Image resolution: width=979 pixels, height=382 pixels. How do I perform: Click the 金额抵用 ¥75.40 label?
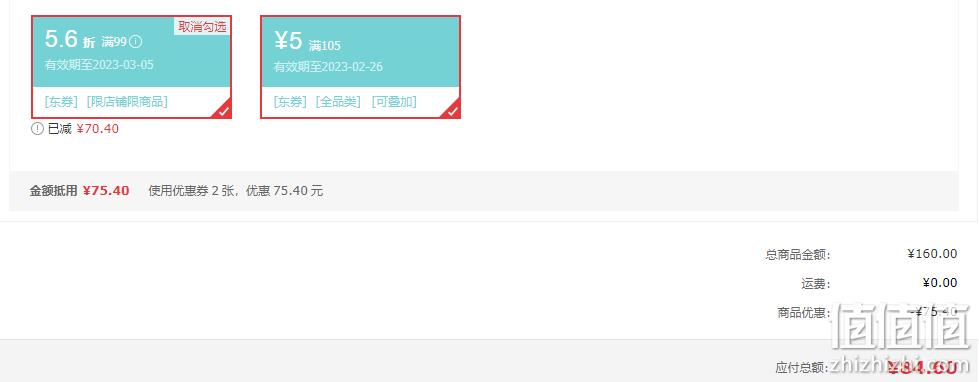point(79,190)
